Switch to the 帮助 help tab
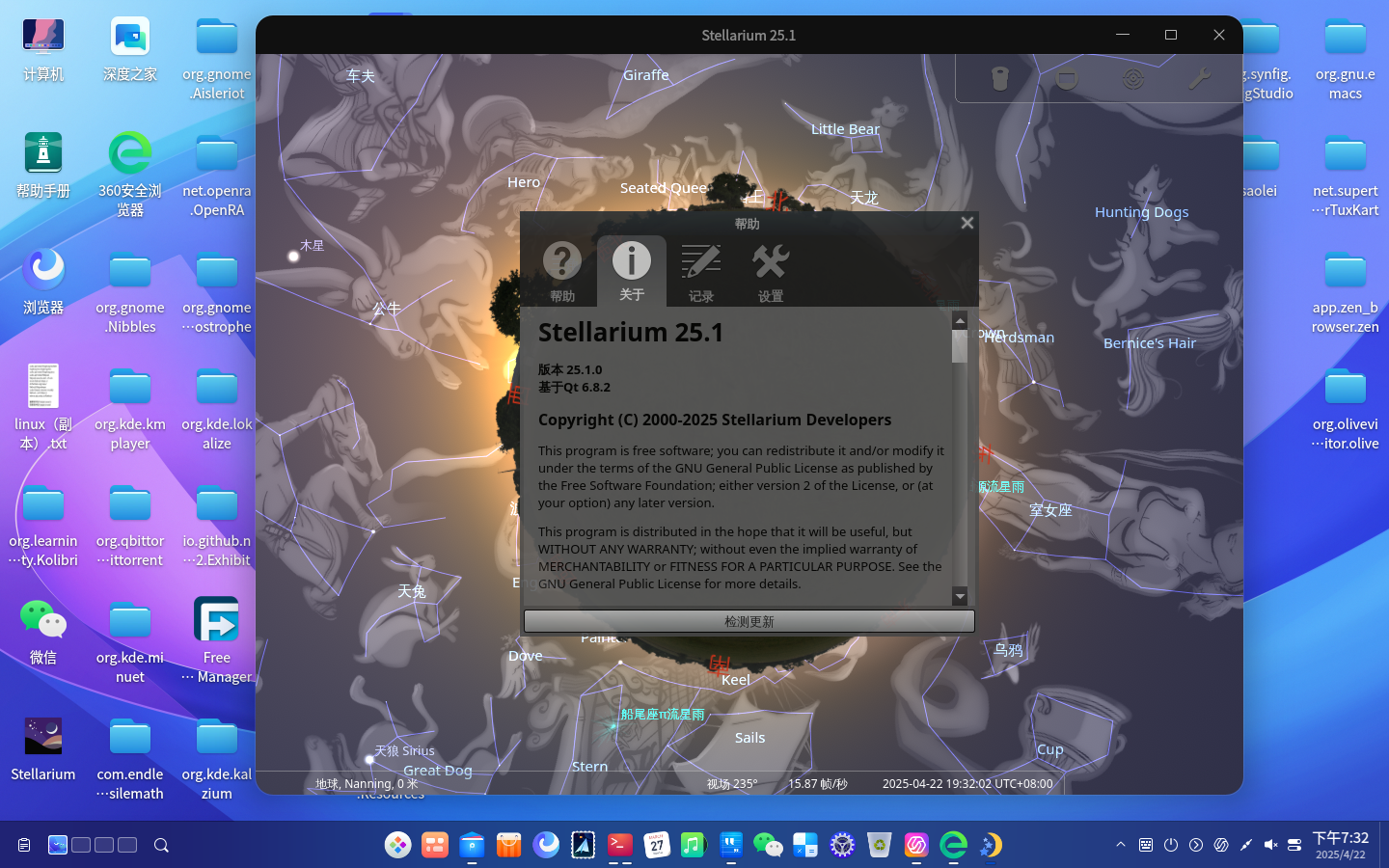The height and width of the screenshot is (868, 1389). 562,271
